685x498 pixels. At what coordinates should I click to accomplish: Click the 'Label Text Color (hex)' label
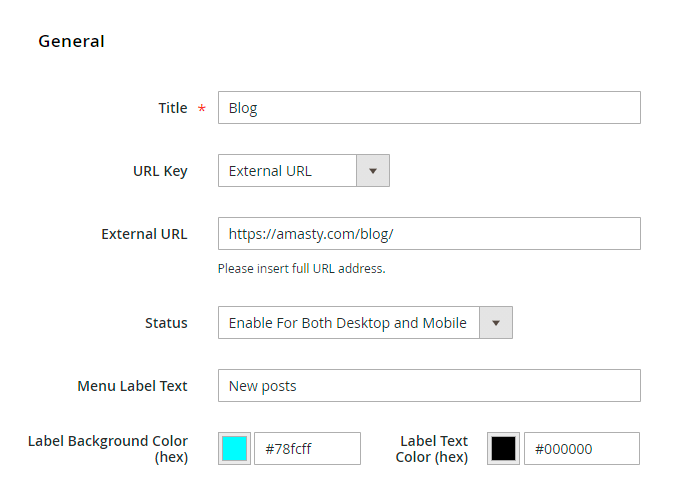(432, 449)
